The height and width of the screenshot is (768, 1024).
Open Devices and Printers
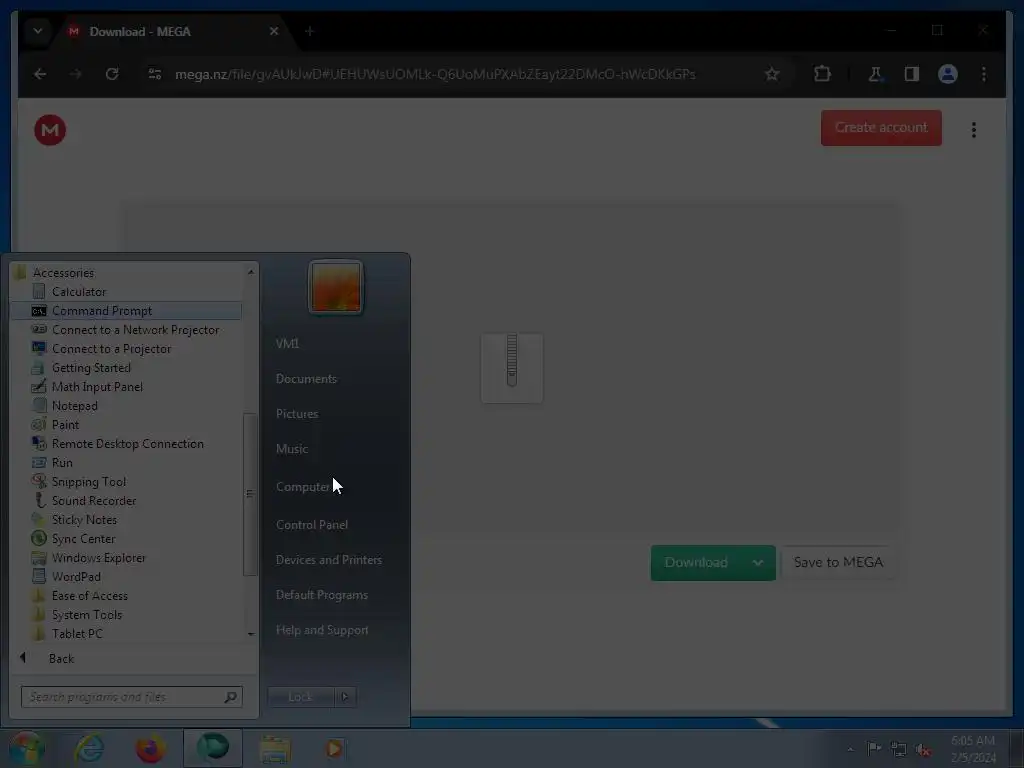pos(328,560)
